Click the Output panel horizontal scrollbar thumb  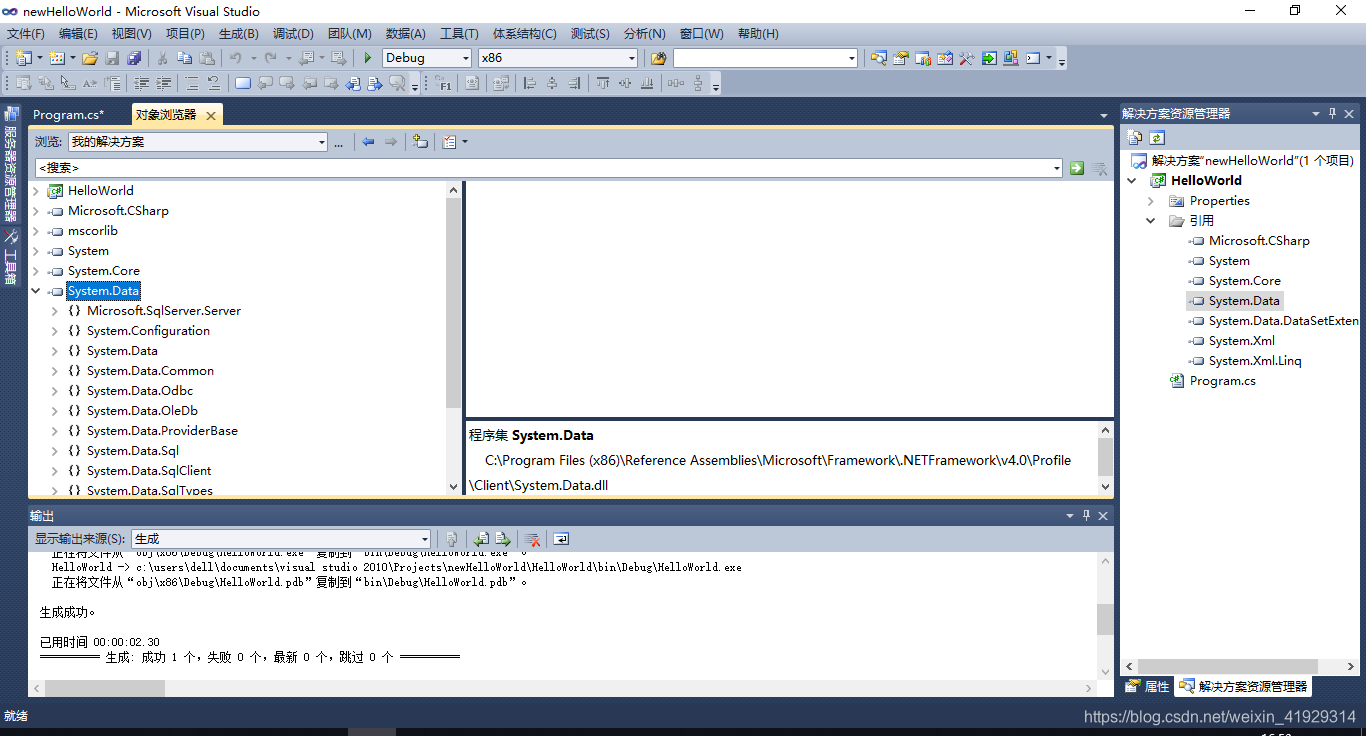click(x=105, y=688)
